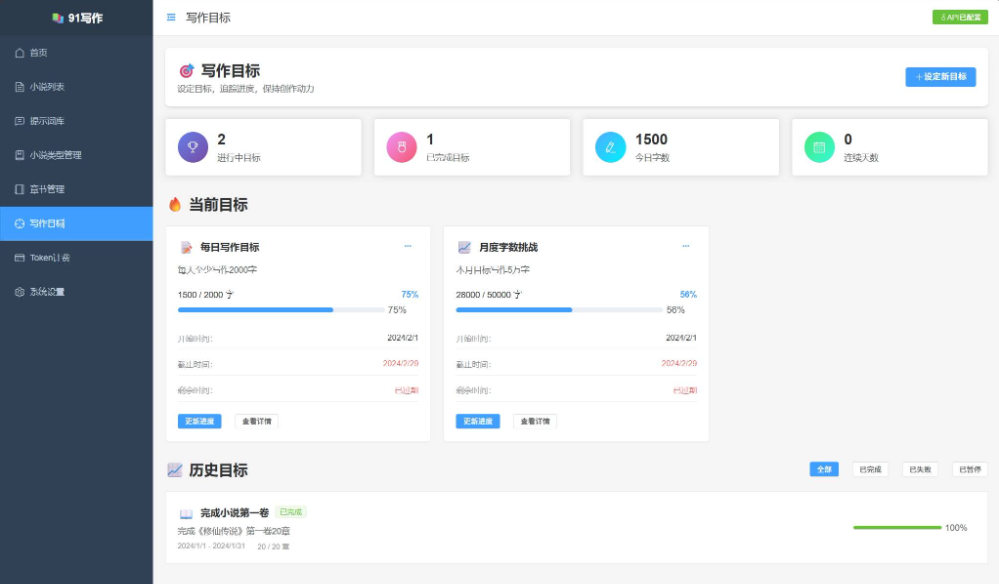The width and height of the screenshot is (999, 584).
Task: Click the sidebar collapse hamburger icon
Action: pos(171,17)
